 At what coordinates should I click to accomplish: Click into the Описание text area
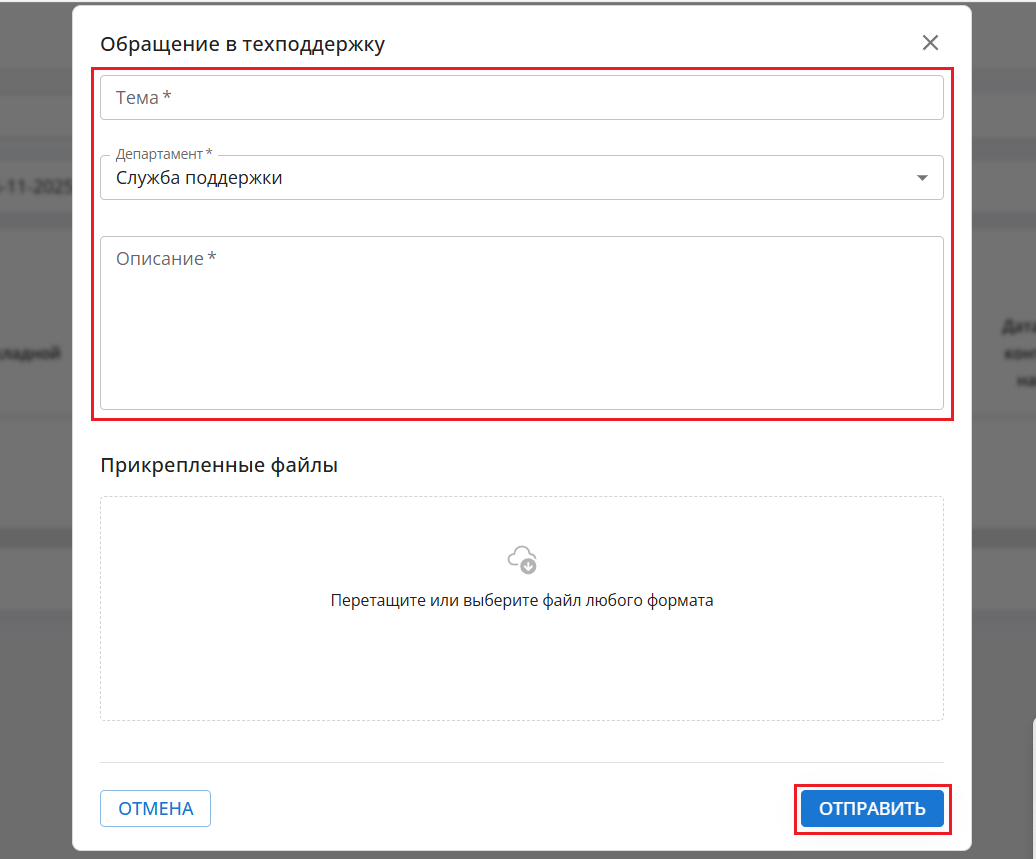pos(520,330)
